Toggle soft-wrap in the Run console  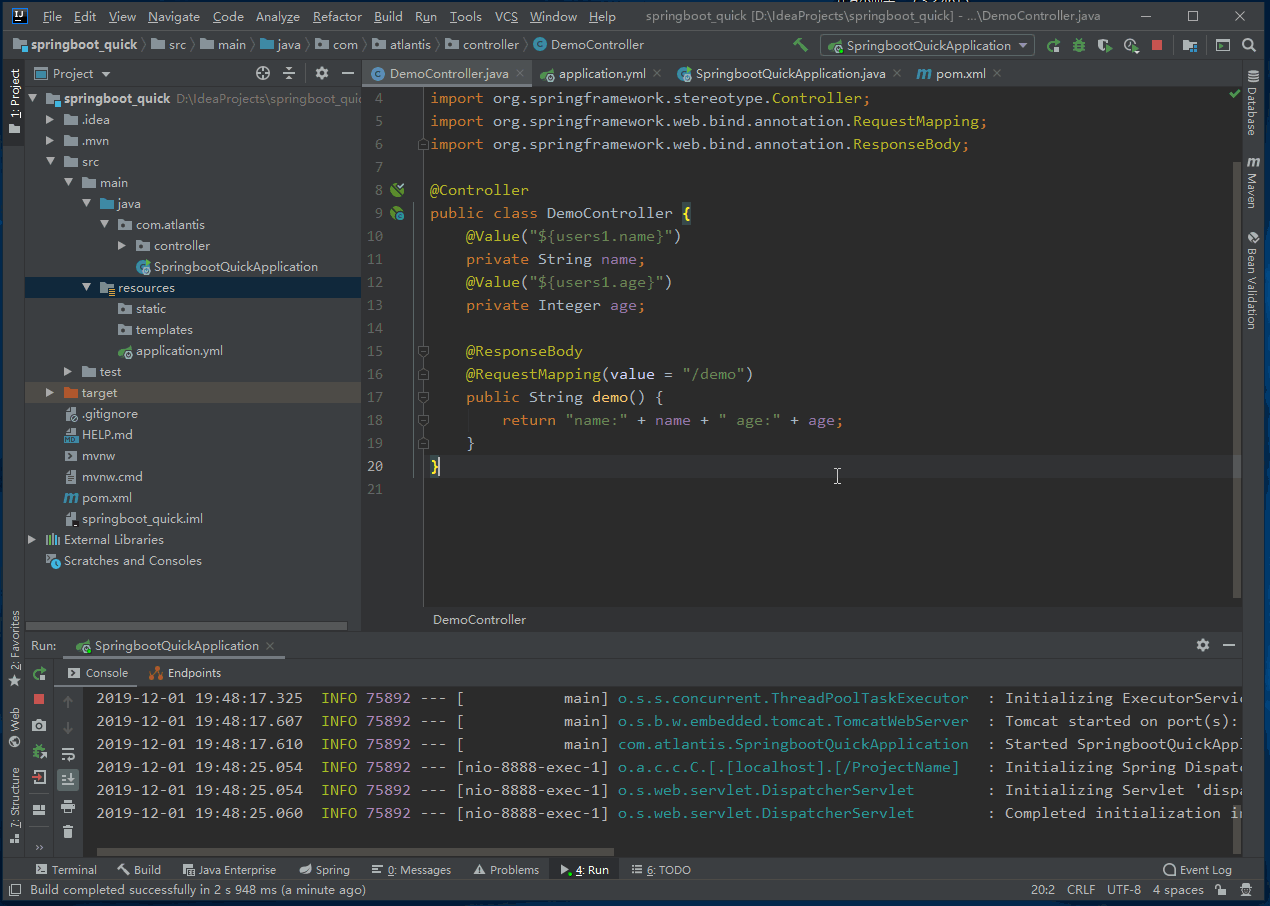pos(68,754)
